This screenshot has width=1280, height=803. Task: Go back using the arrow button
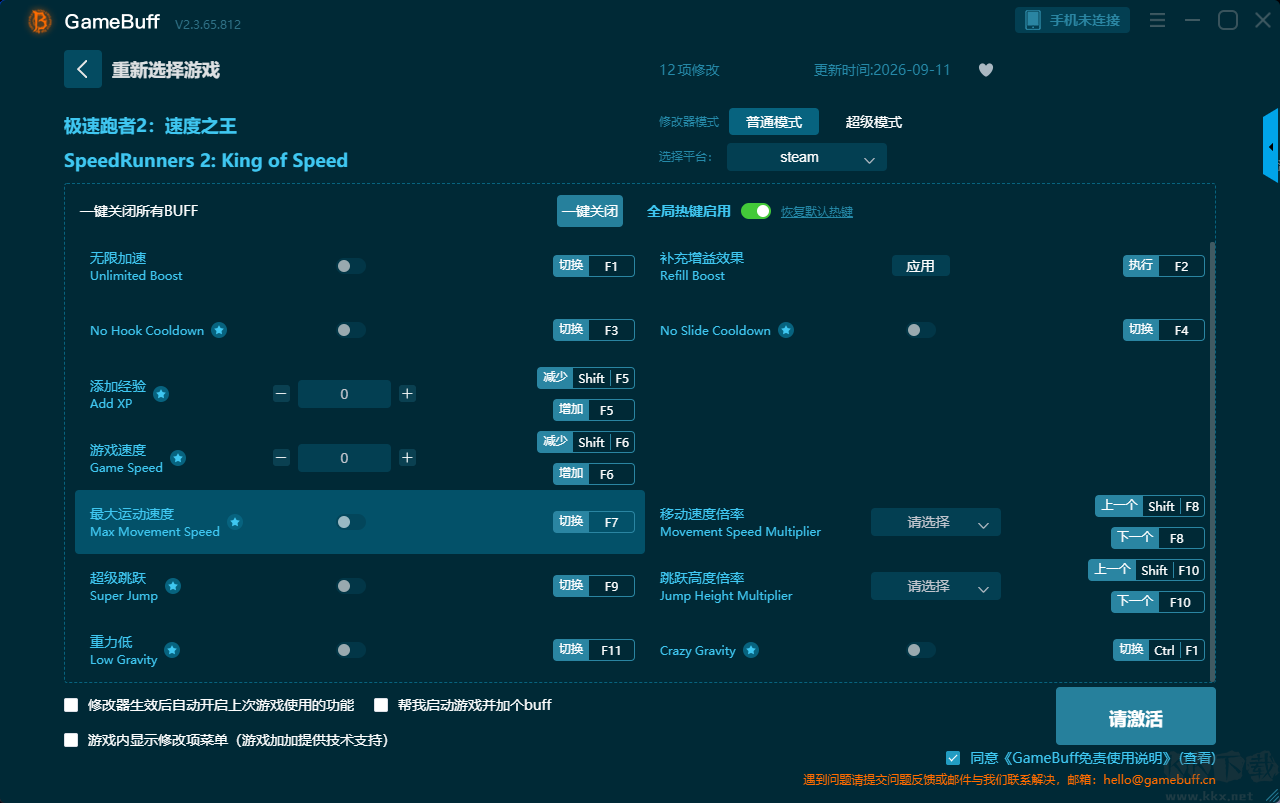tap(83, 69)
